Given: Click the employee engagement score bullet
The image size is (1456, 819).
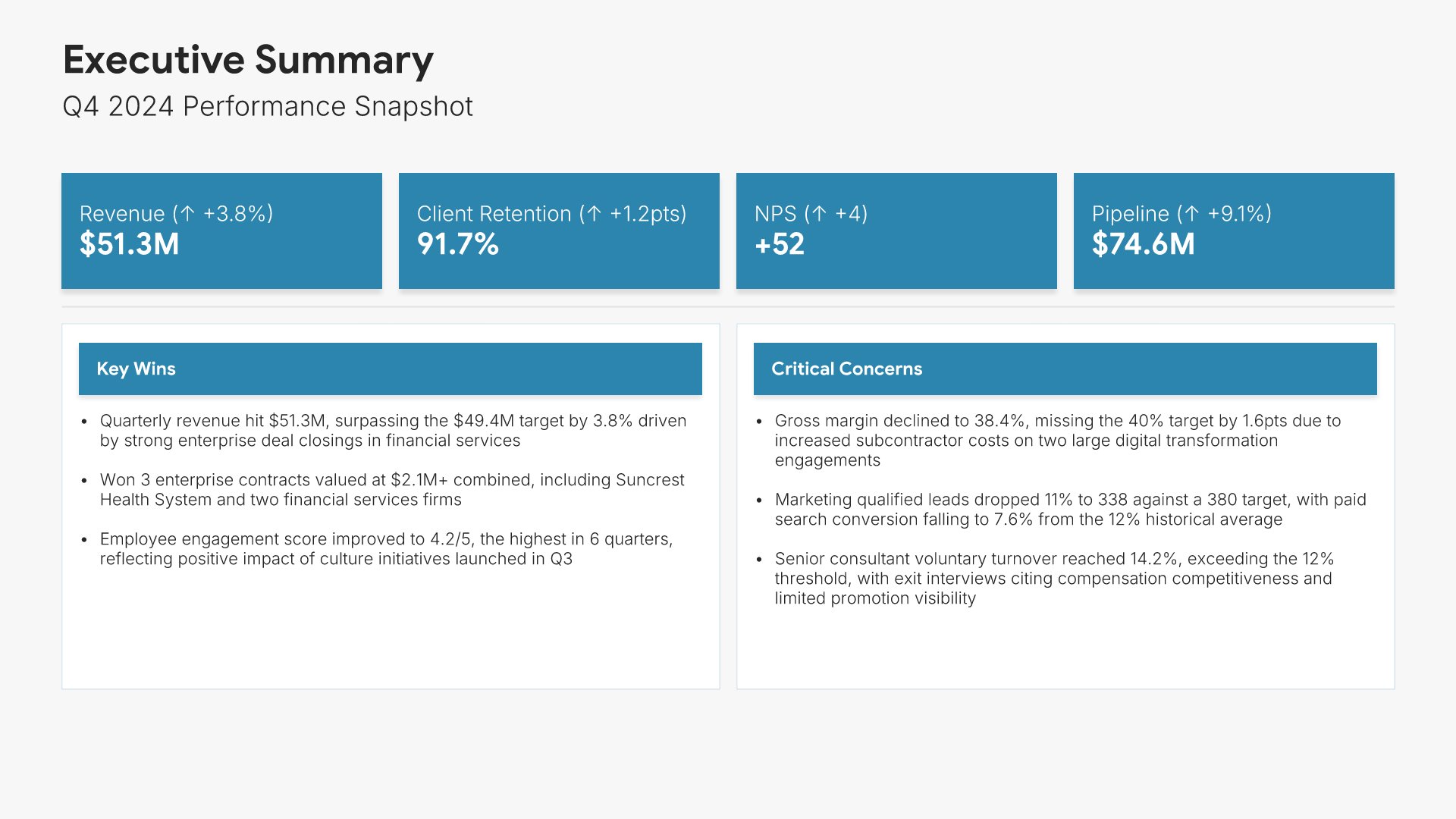Looking at the screenshot, I should 386,549.
